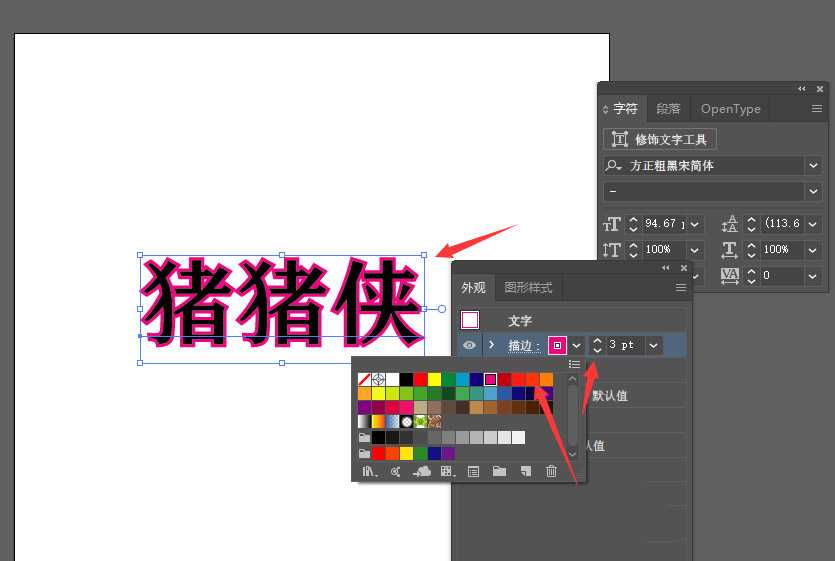Image resolution: width=835 pixels, height=561 pixels.
Task: Switch to the 图形样式 tab
Action: click(528, 288)
